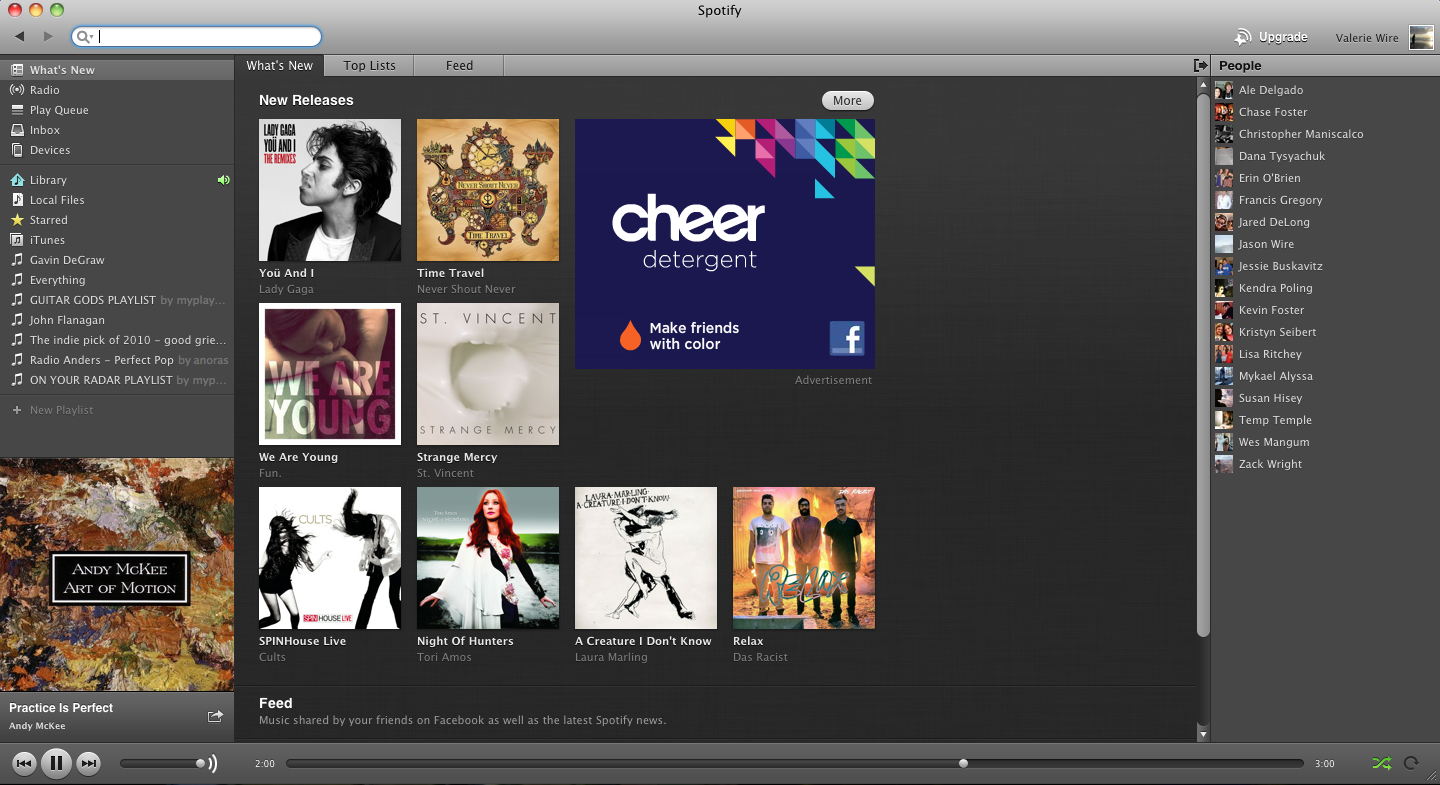The width and height of the screenshot is (1440, 785).
Task: Pause the current song
Action: pos(56,764)
